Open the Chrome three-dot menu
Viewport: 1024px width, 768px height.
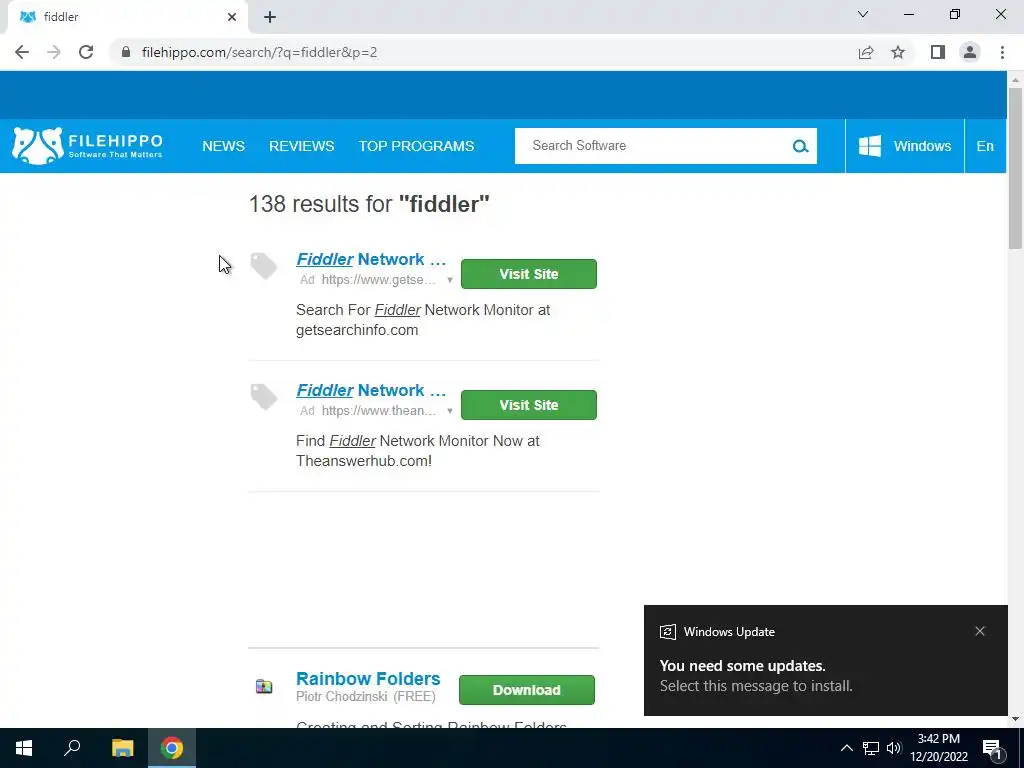coord(1002,52)
